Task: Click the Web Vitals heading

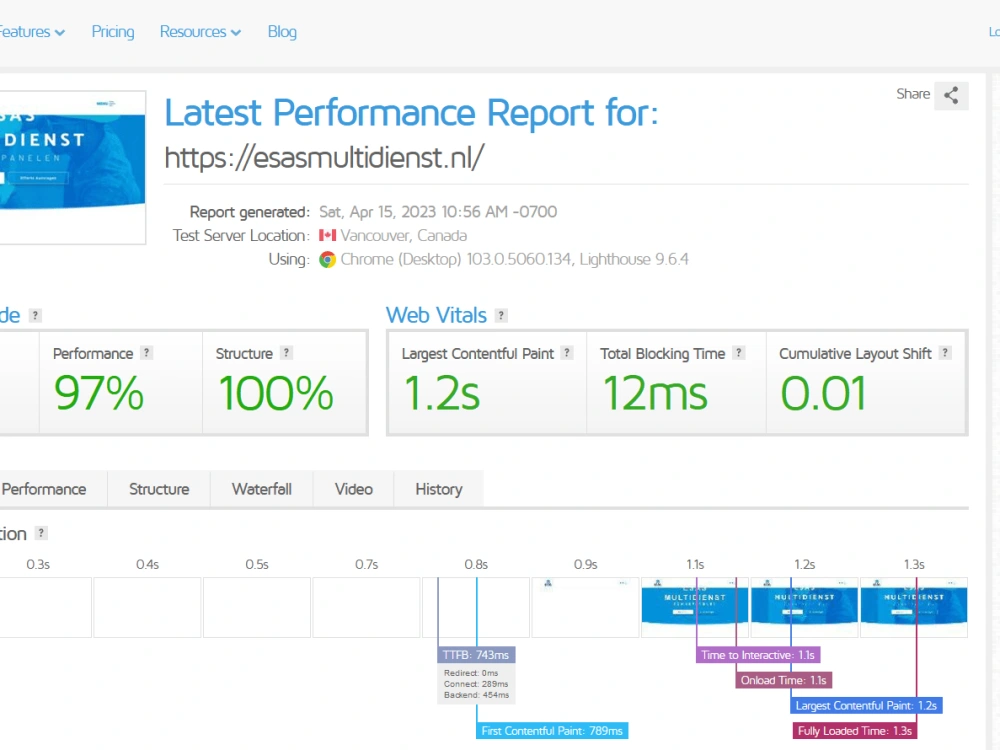Action: click(436, 315)
